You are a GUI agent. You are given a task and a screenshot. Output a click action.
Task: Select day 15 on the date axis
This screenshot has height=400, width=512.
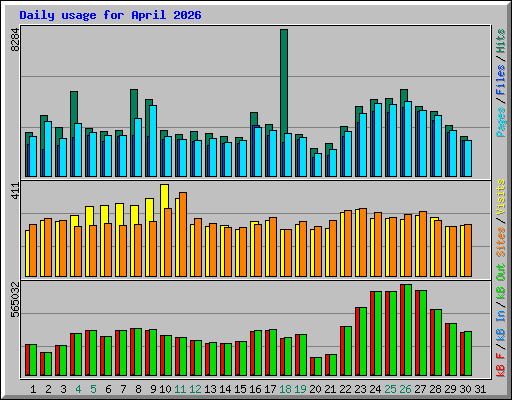click(x=240, y=389)
